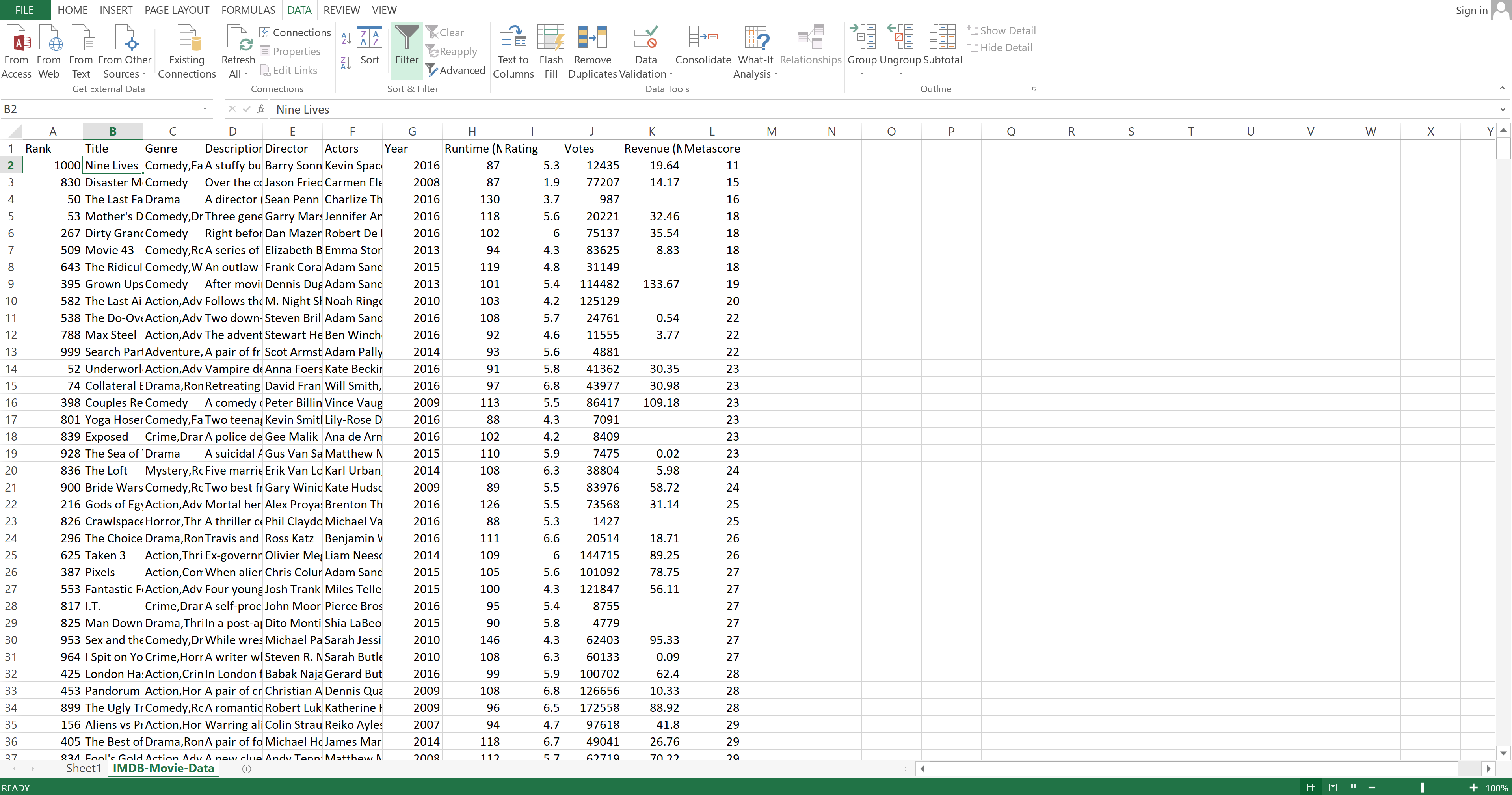Open the Name Box dropdown
Image resolution: width=1512 pixels, height=795 pixels.
click(204, 109)
